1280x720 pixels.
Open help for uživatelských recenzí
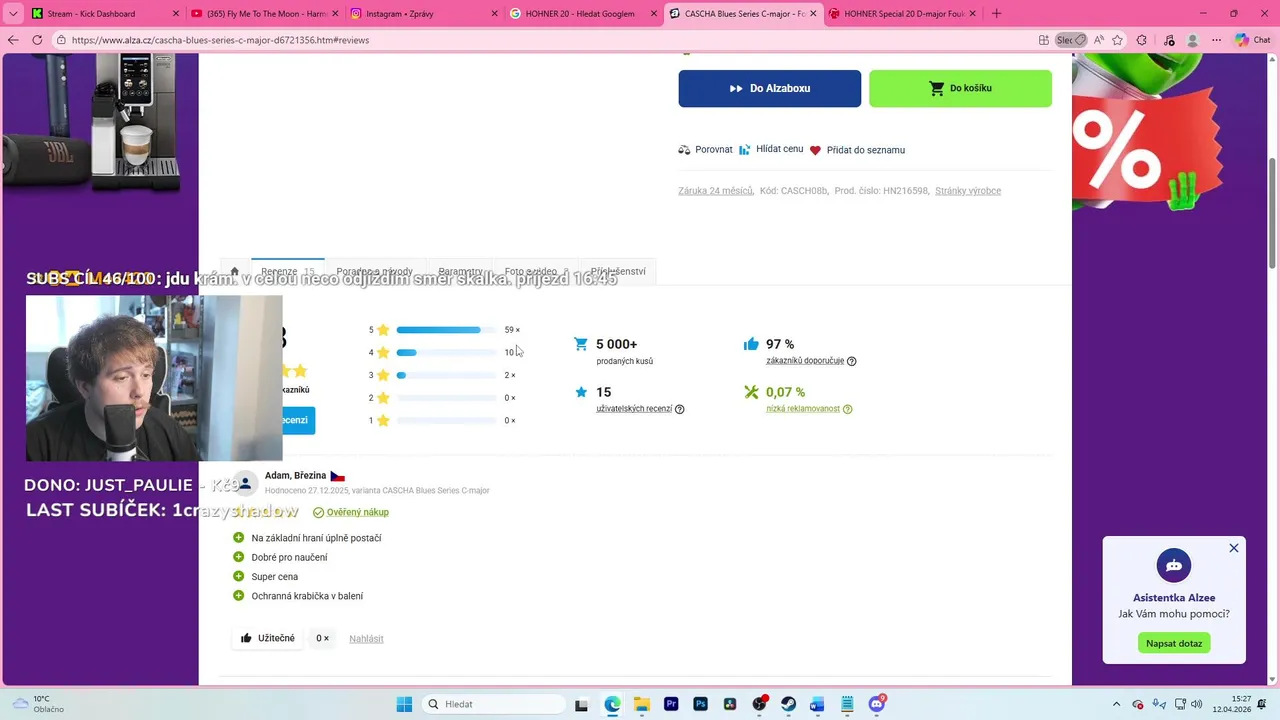coord(680,409)
